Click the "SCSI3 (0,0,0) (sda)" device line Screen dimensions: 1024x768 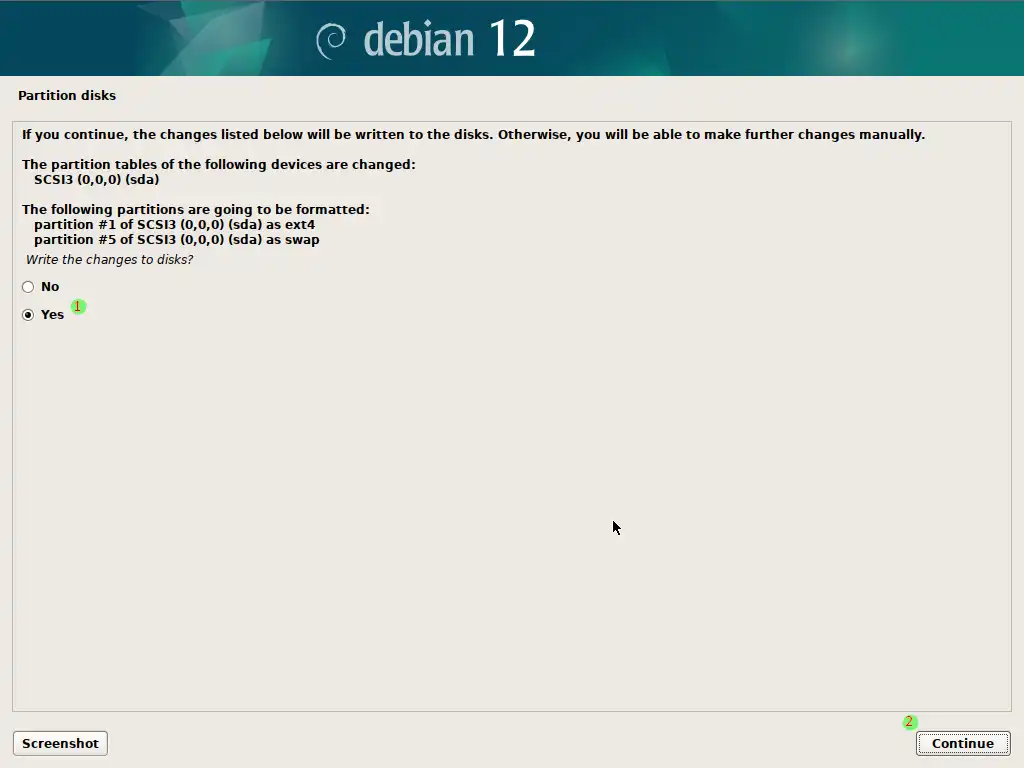96,180
